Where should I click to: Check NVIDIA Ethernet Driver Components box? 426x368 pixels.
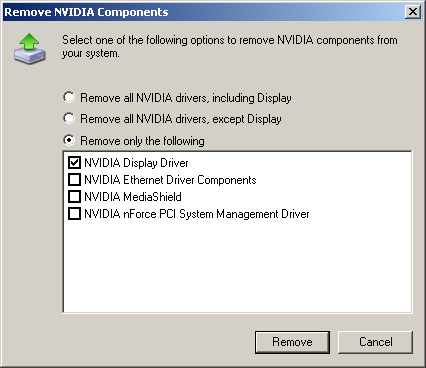click(74, 180)
